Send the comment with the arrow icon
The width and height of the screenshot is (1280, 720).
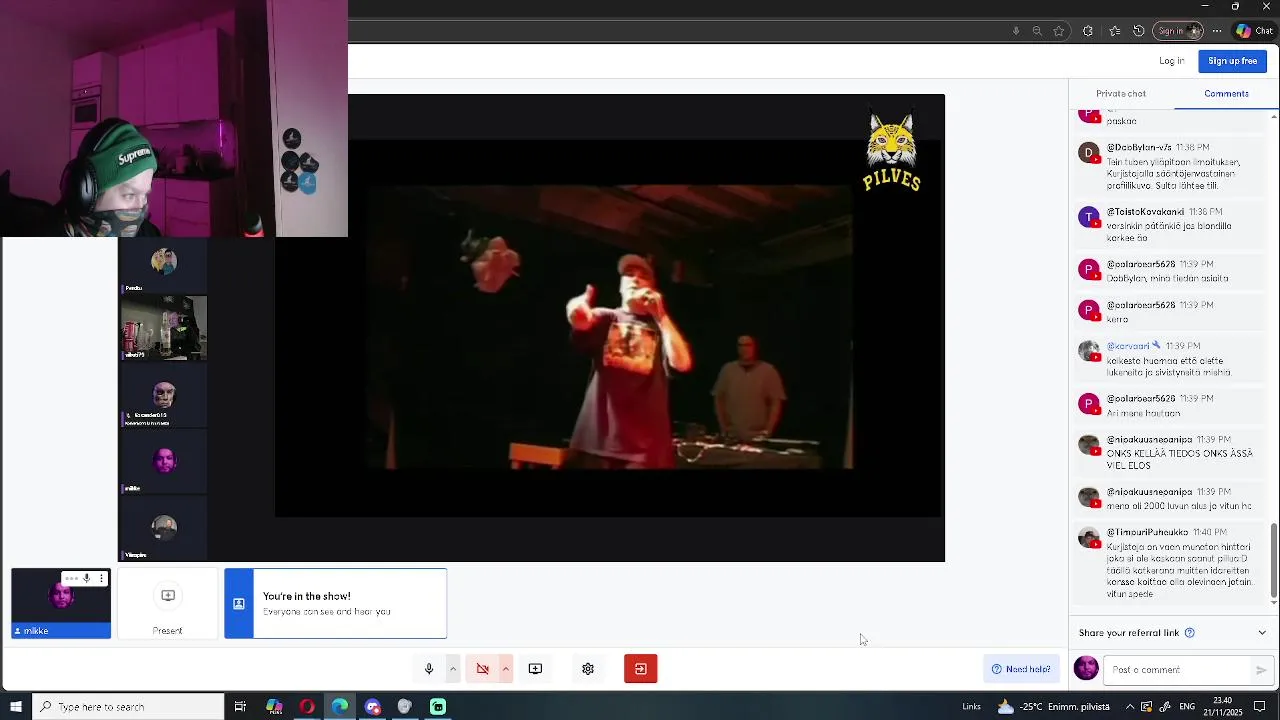pos(1261,670)
